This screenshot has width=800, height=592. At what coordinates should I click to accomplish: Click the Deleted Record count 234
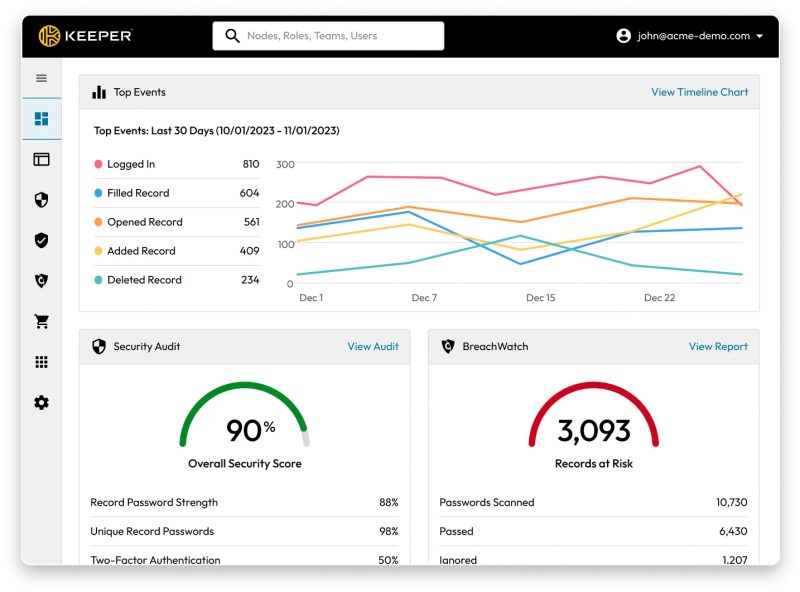pos(250,280)
